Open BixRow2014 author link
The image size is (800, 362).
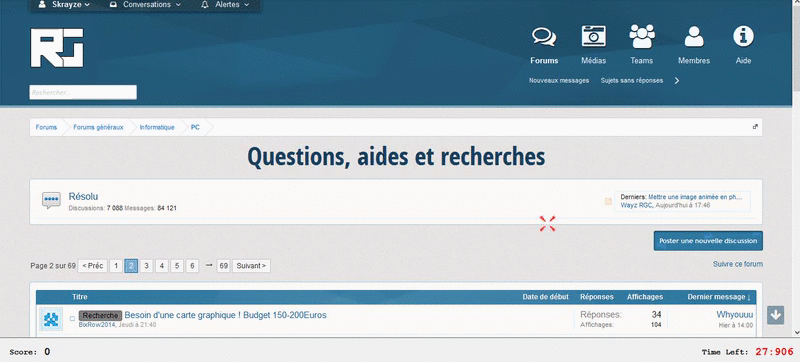pos(97,325)
